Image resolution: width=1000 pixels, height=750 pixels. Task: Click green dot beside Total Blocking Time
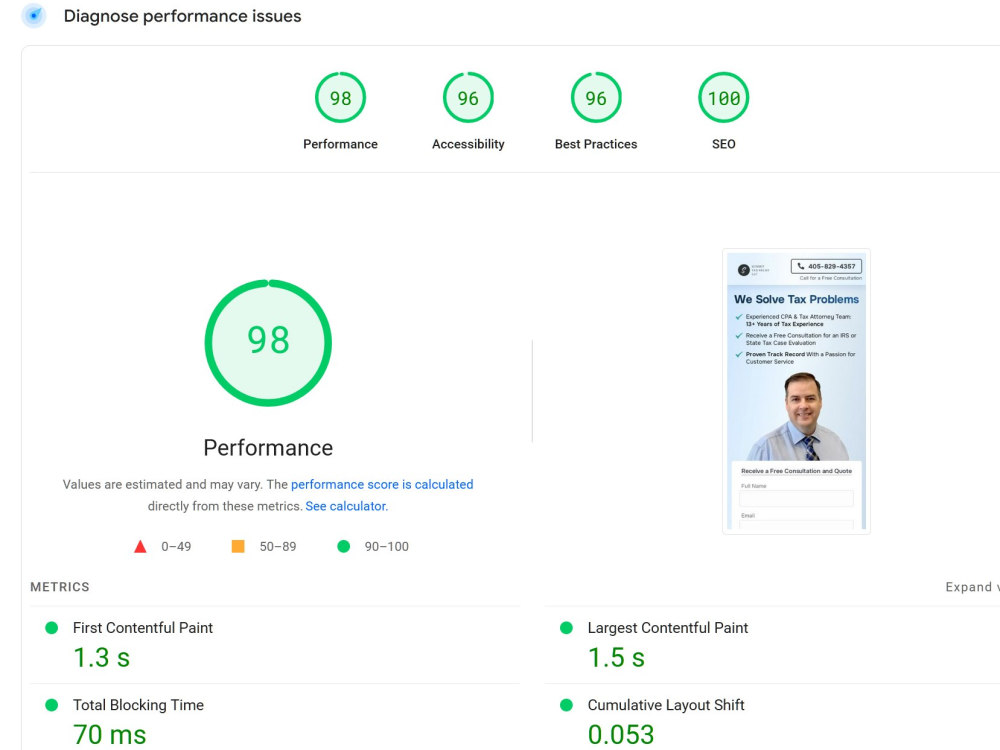[52, 705]
